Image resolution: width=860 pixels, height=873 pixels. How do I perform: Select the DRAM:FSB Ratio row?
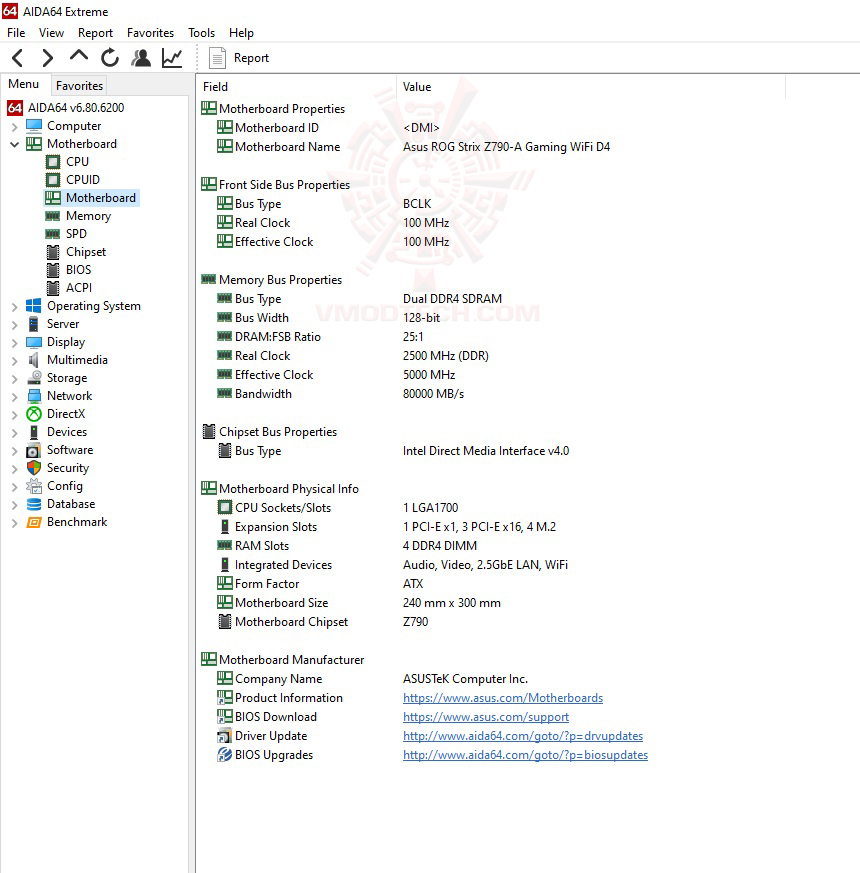pyautogui.click(x=320, y=337)
